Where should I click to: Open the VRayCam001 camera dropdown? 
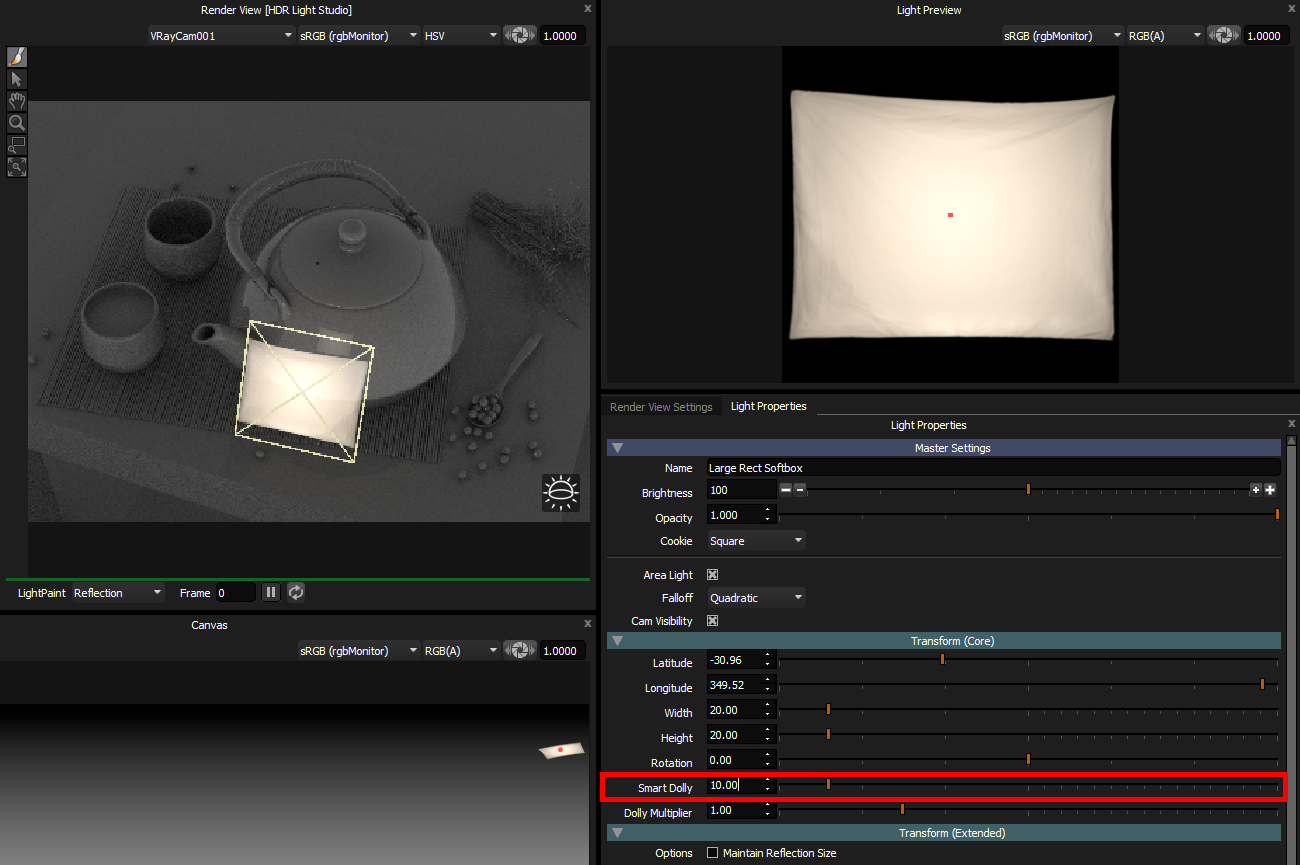click(220, 35)
